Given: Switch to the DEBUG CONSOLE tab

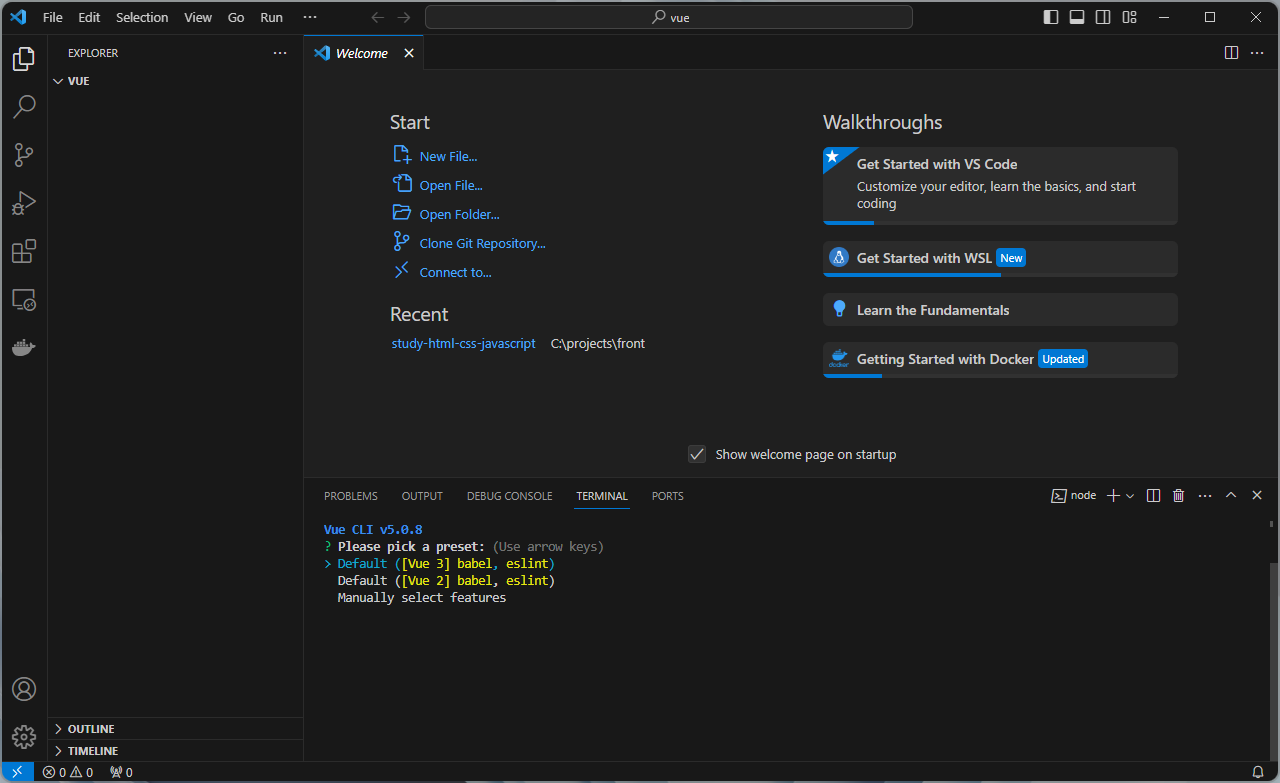Looking at the screenshot, I should pos(509,496).
